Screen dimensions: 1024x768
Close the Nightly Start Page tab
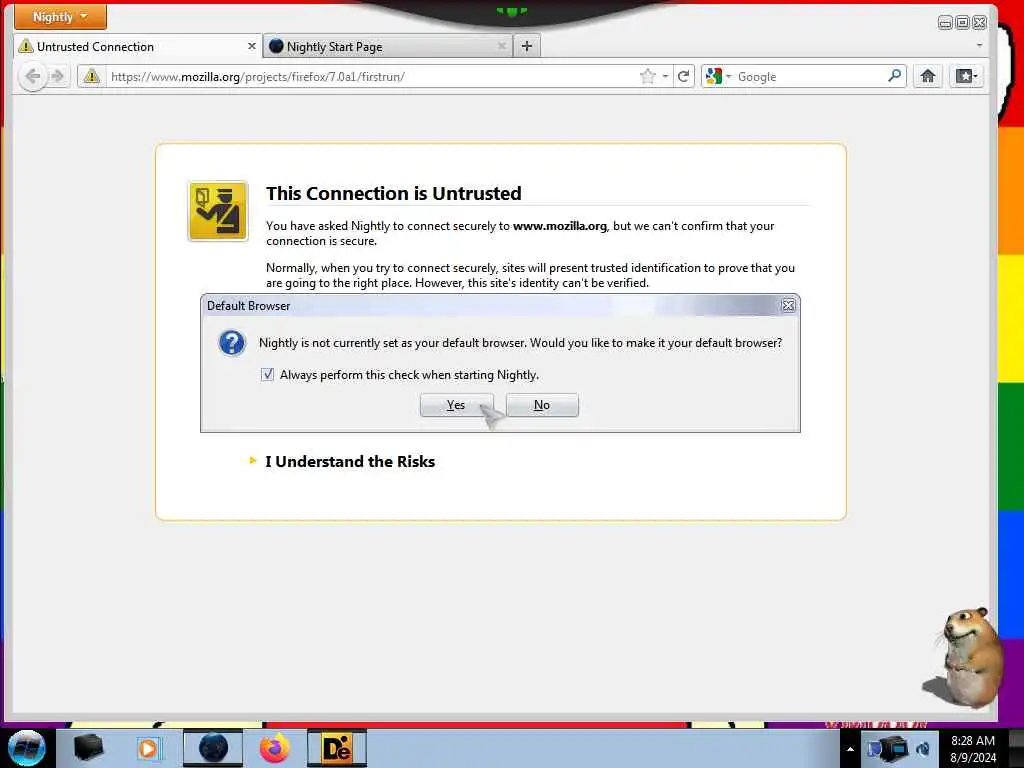coord(502,46)
